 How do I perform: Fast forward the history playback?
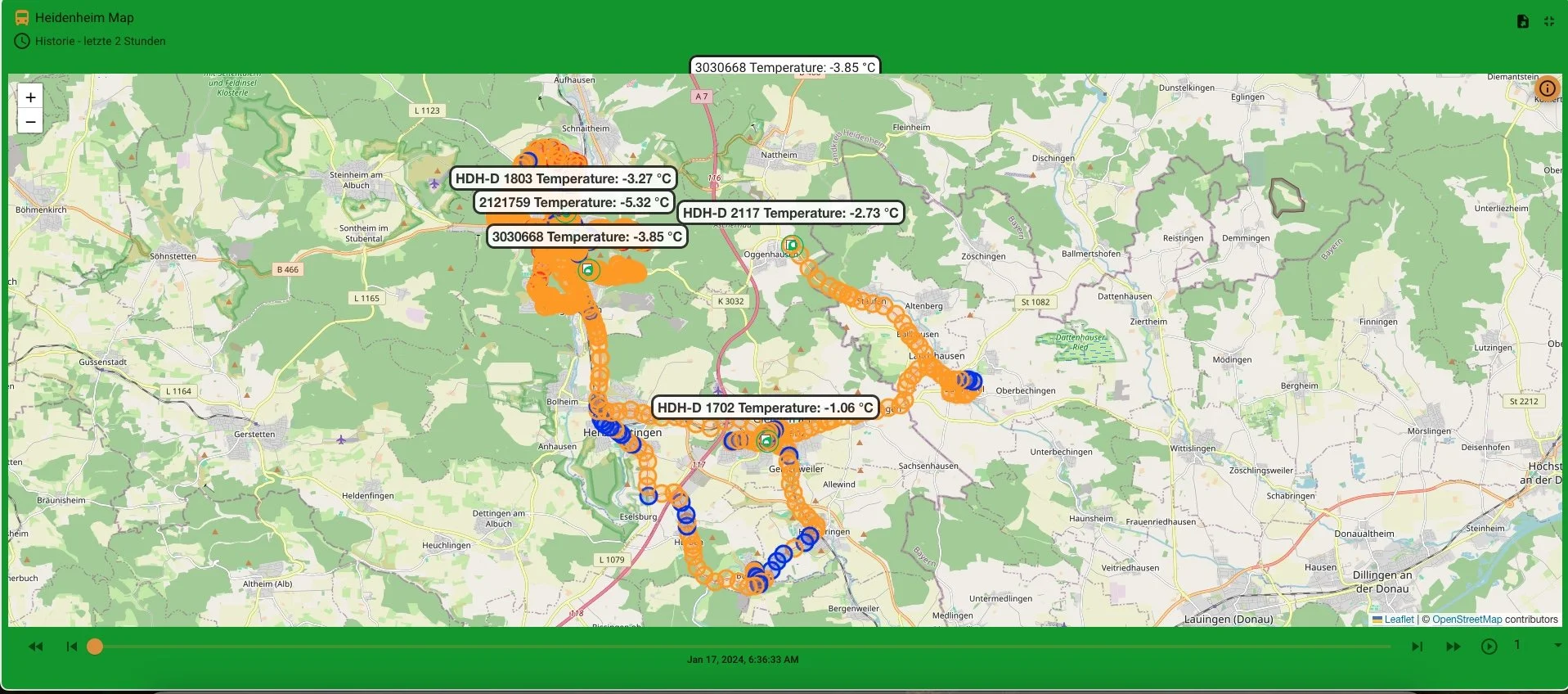(1453, 647)
